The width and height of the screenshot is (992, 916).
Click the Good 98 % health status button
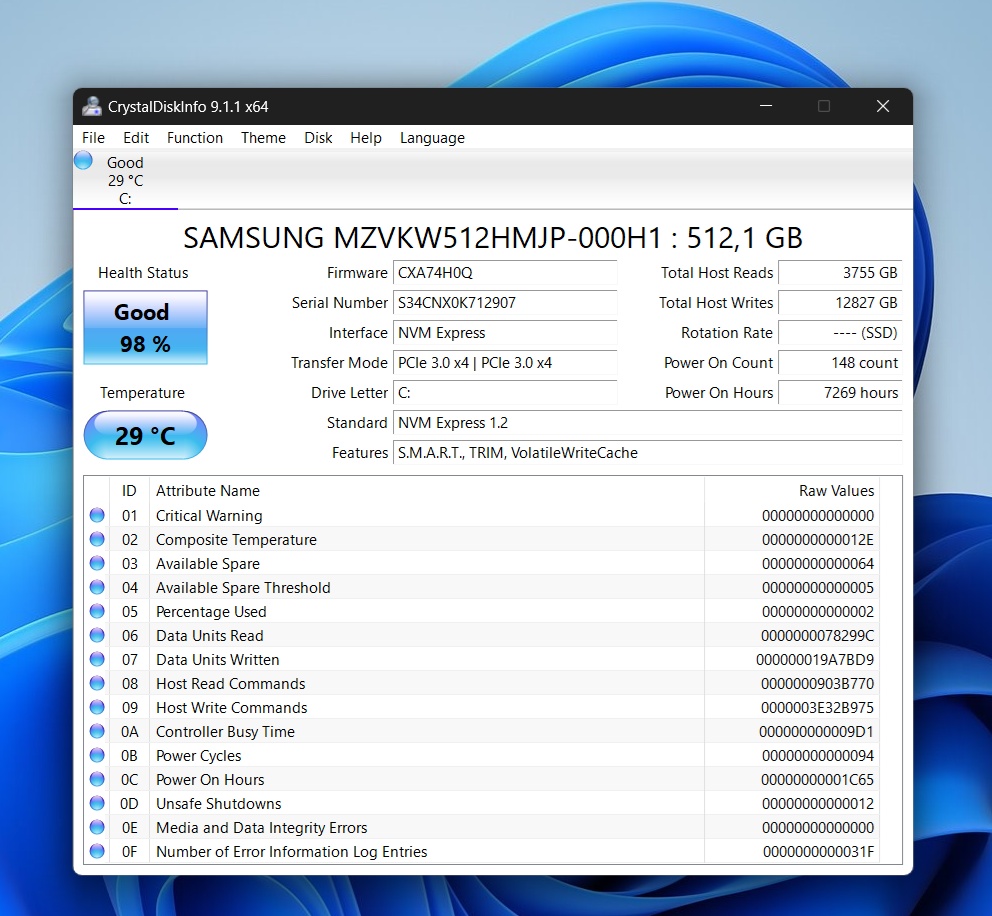coord(145,328)
